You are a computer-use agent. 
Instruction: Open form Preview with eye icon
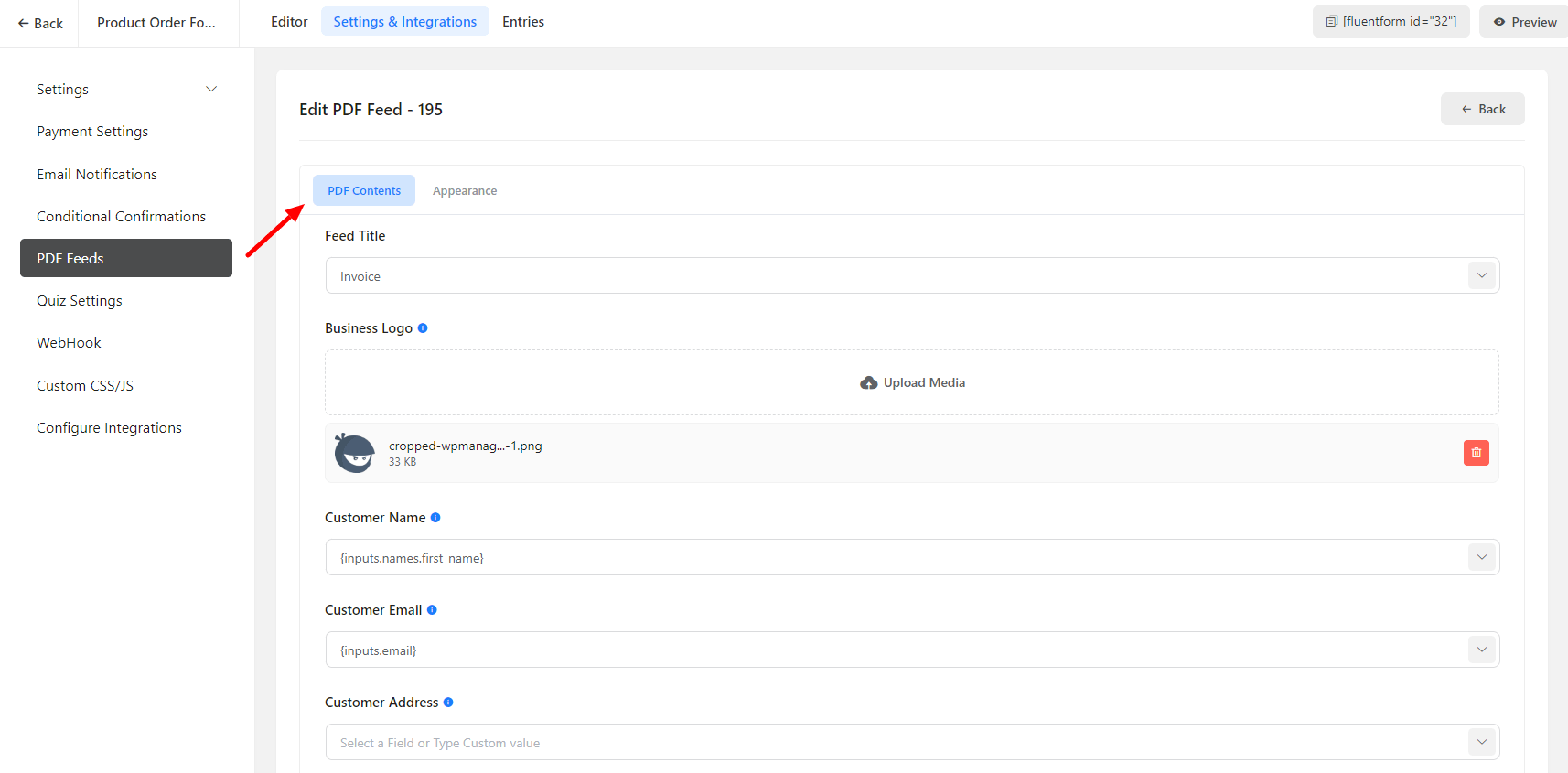1524,22
